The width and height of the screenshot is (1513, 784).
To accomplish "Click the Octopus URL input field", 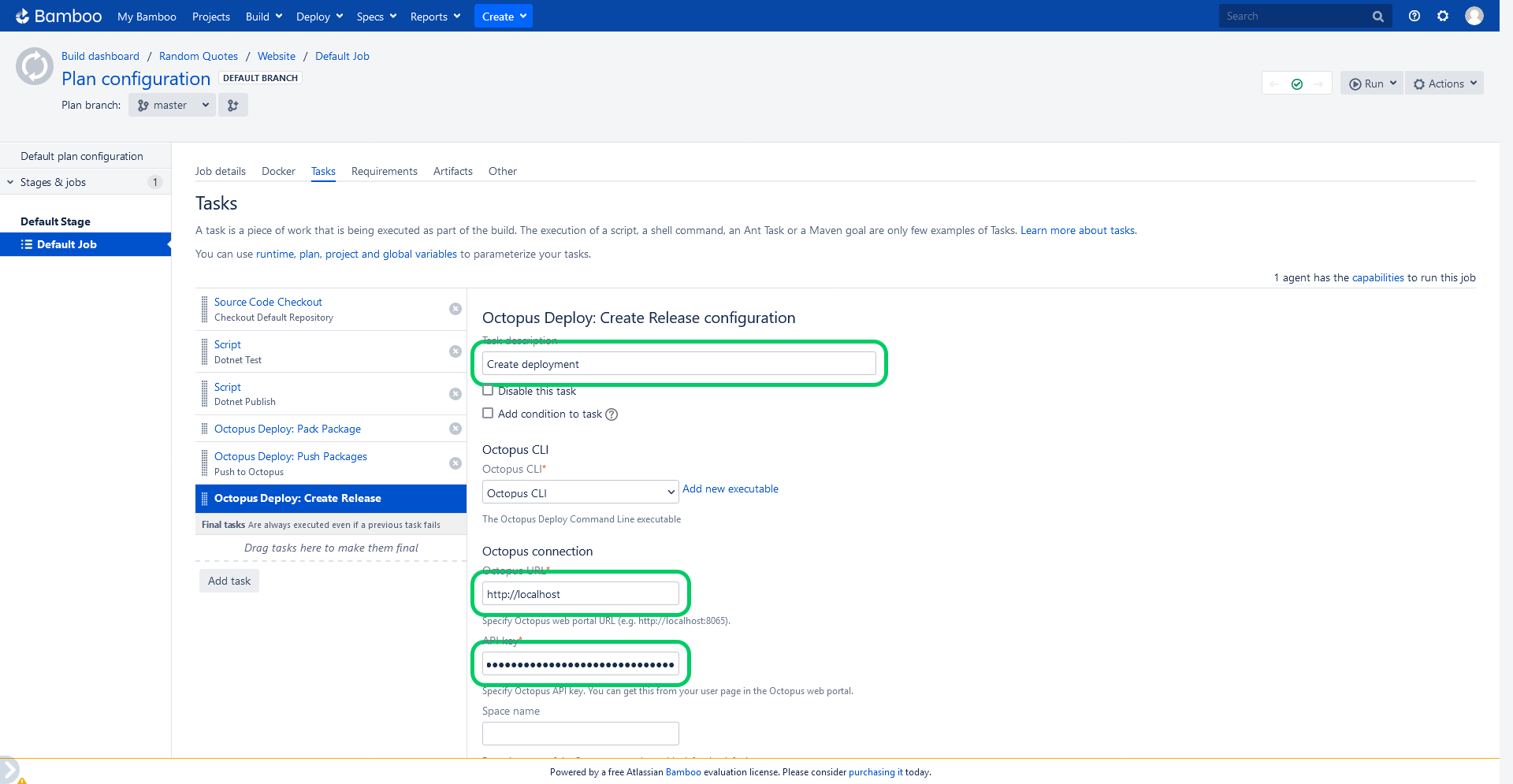I will pos(580,593).
